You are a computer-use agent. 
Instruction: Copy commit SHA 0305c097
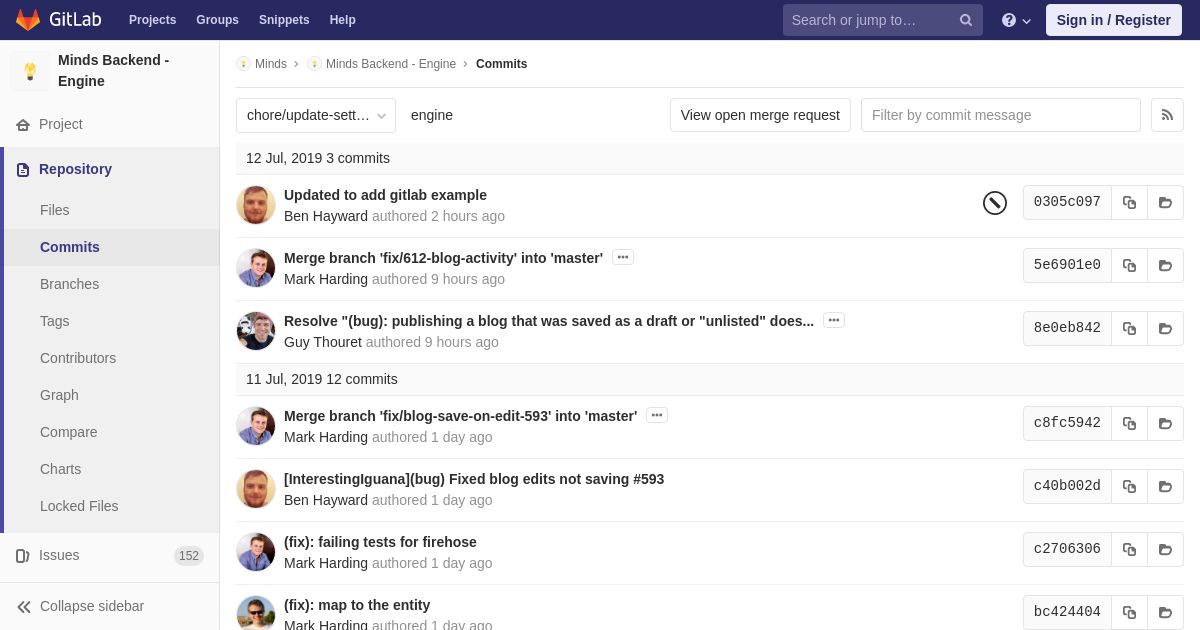pyautogui.click(x=1129, y=202)
